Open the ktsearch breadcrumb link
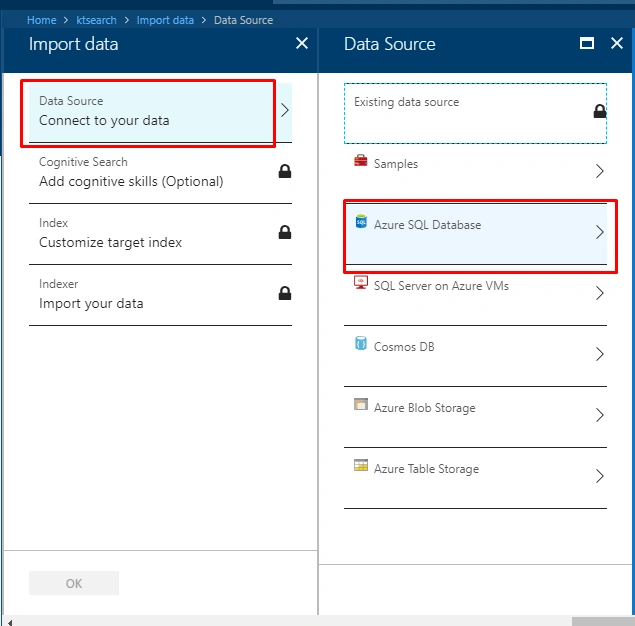Viewport: 635px width, 626px height. tap(96, 20)
